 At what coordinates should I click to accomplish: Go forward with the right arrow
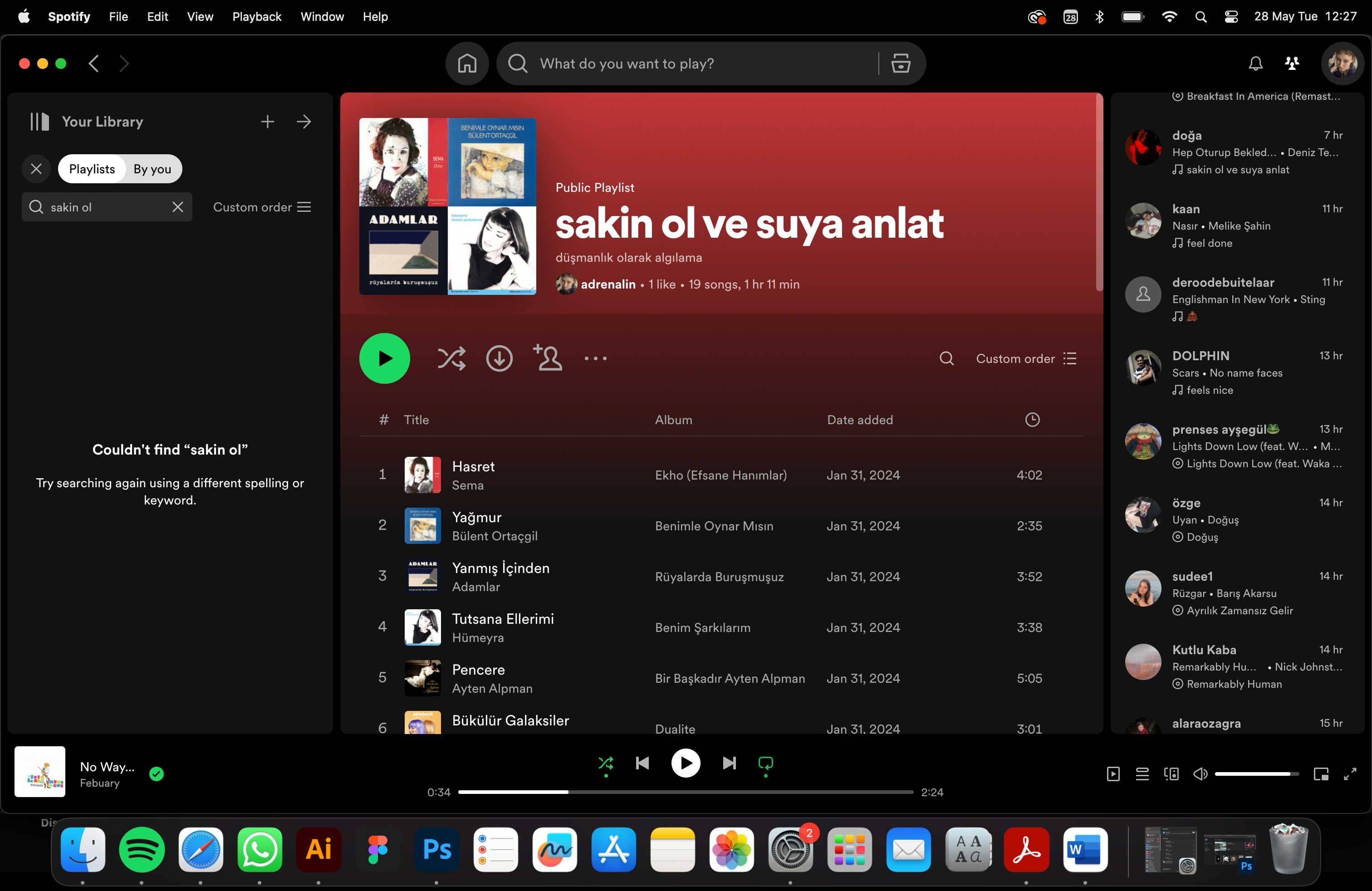coord(124,64)
